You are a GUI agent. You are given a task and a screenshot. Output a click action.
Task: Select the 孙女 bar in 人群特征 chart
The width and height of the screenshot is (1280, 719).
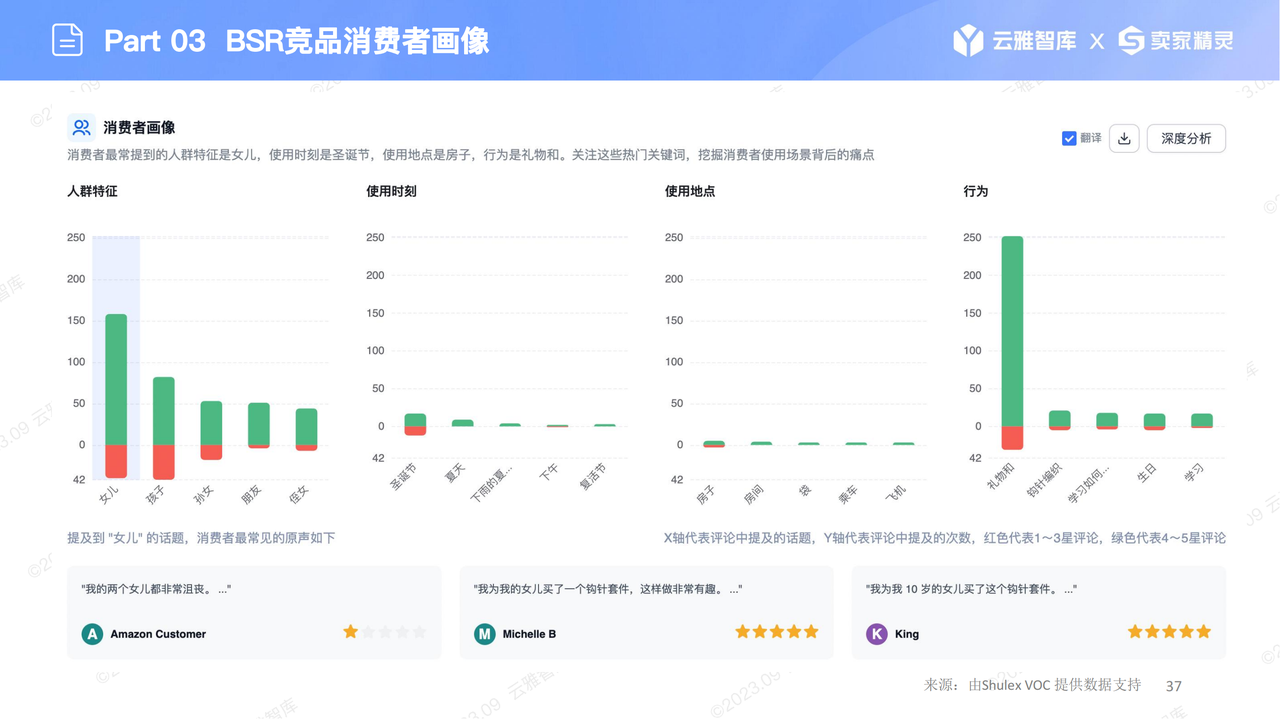point(211,431)
